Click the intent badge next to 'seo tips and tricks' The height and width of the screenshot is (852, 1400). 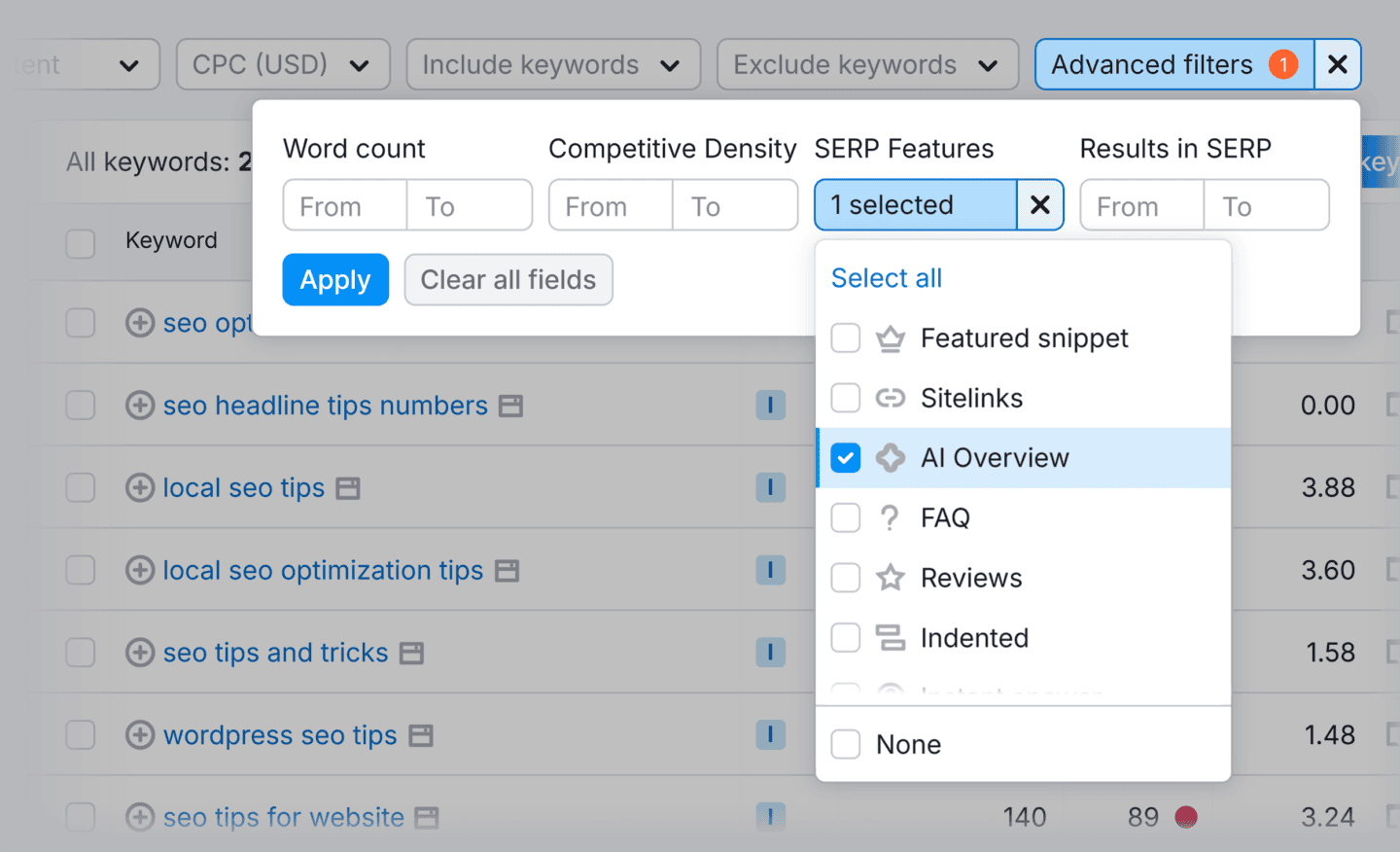pos(771,653)
